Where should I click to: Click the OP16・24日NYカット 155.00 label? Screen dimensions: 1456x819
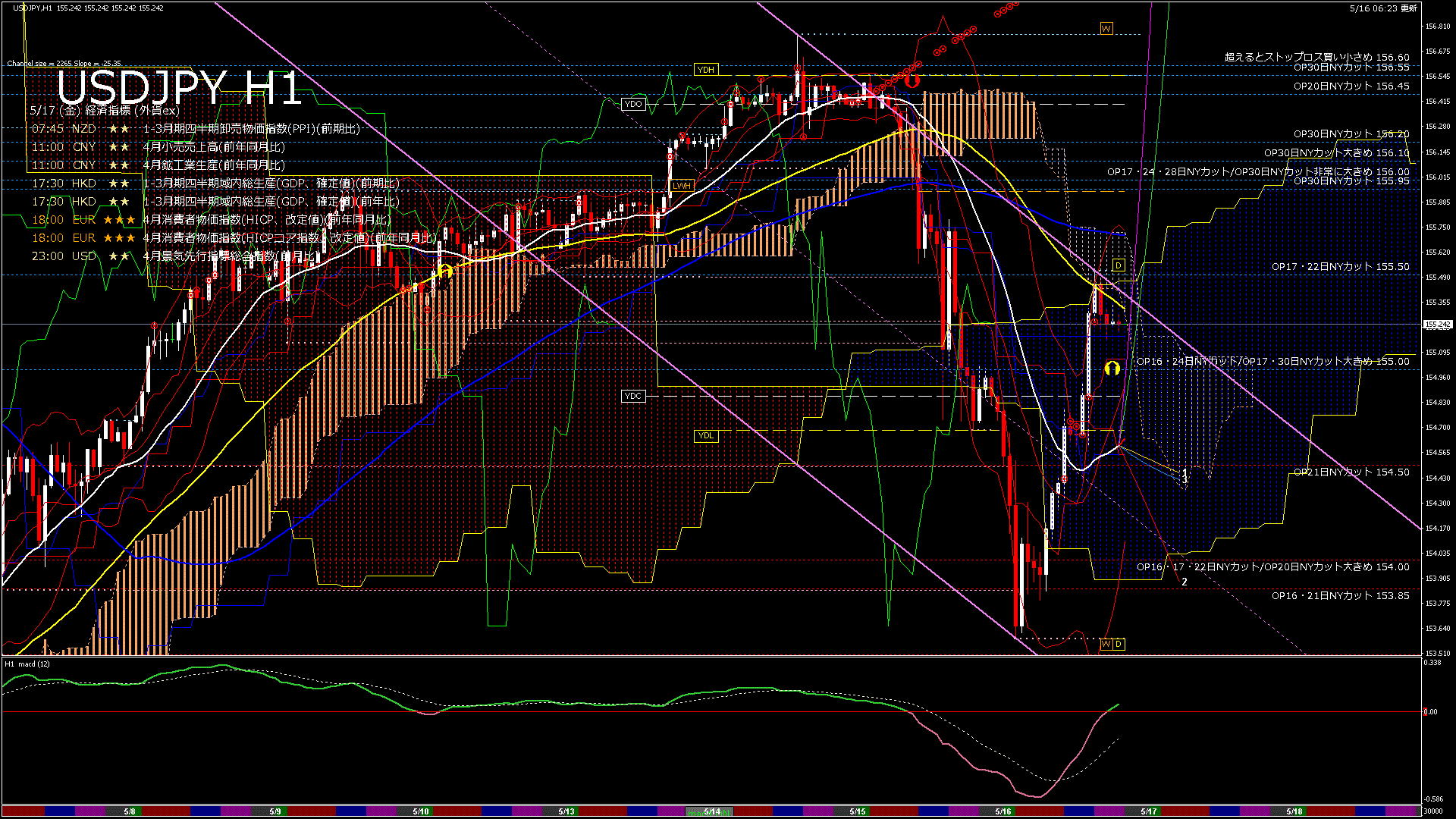pos(1273,361)
